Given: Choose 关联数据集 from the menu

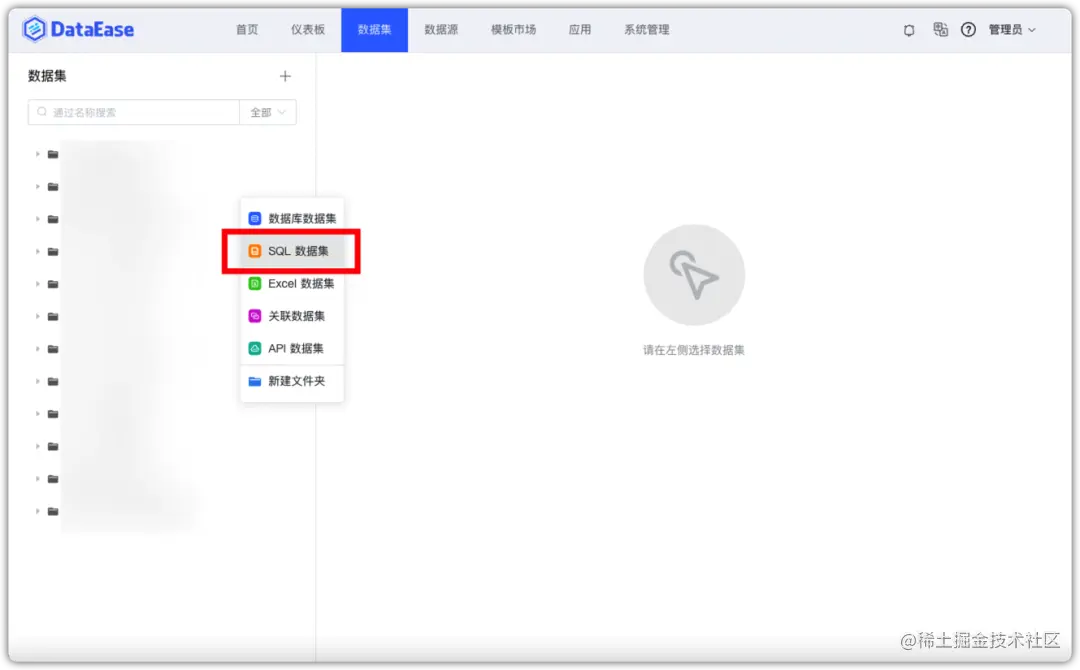Looking at the screenshot, I should pos(292,316).
